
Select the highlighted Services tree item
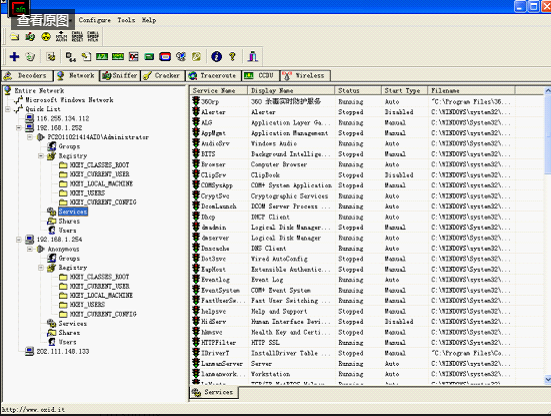73,212
